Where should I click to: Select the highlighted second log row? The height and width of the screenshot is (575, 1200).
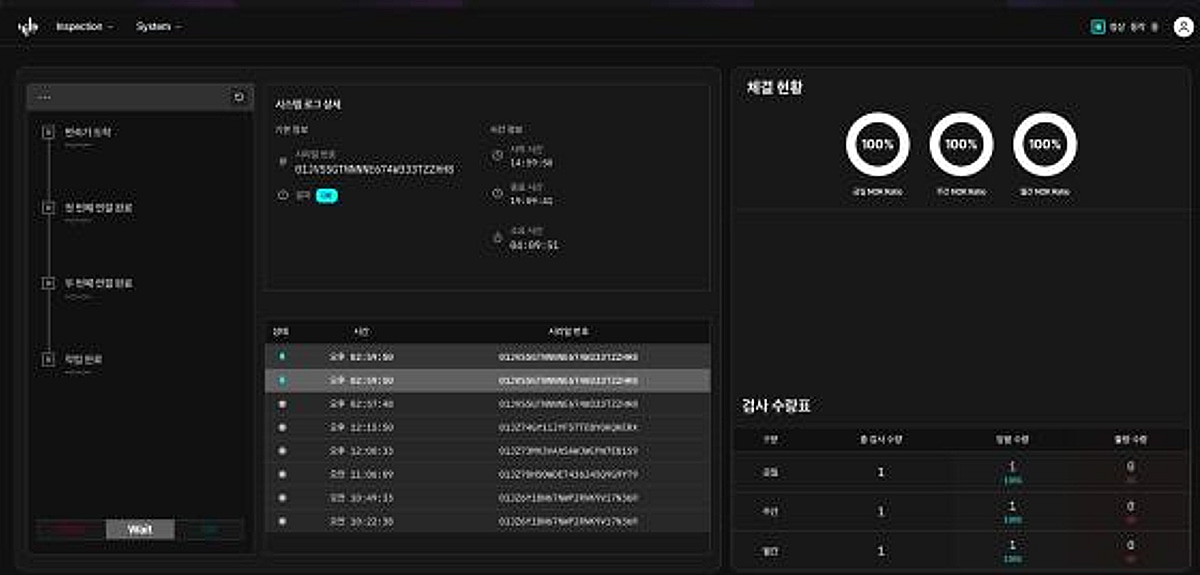coord(488,380)
